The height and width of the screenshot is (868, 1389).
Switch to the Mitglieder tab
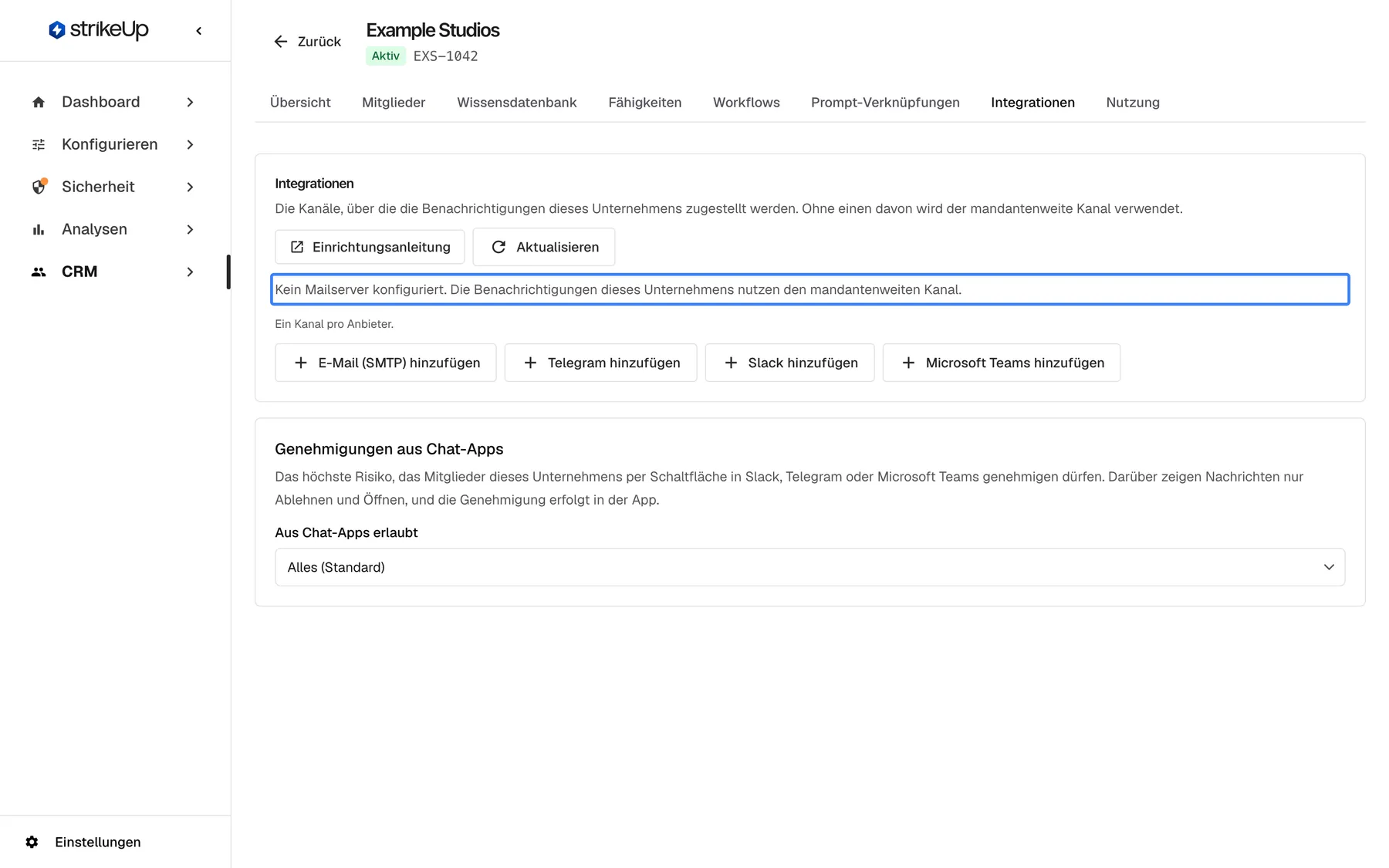(394, 103)
